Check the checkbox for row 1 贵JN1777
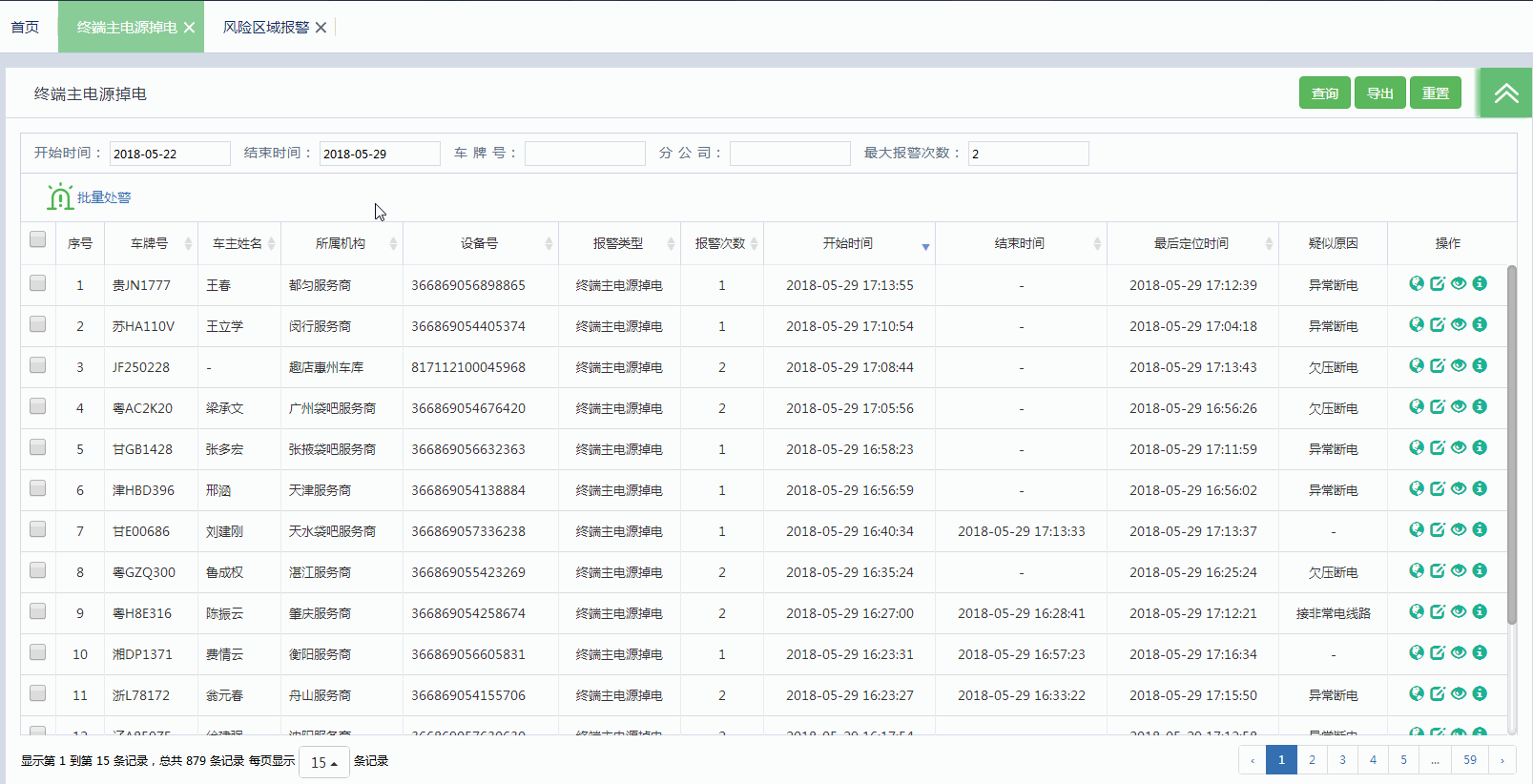Image resolution: width=1533 pixels, height=784 pixels. coord(38,283)
